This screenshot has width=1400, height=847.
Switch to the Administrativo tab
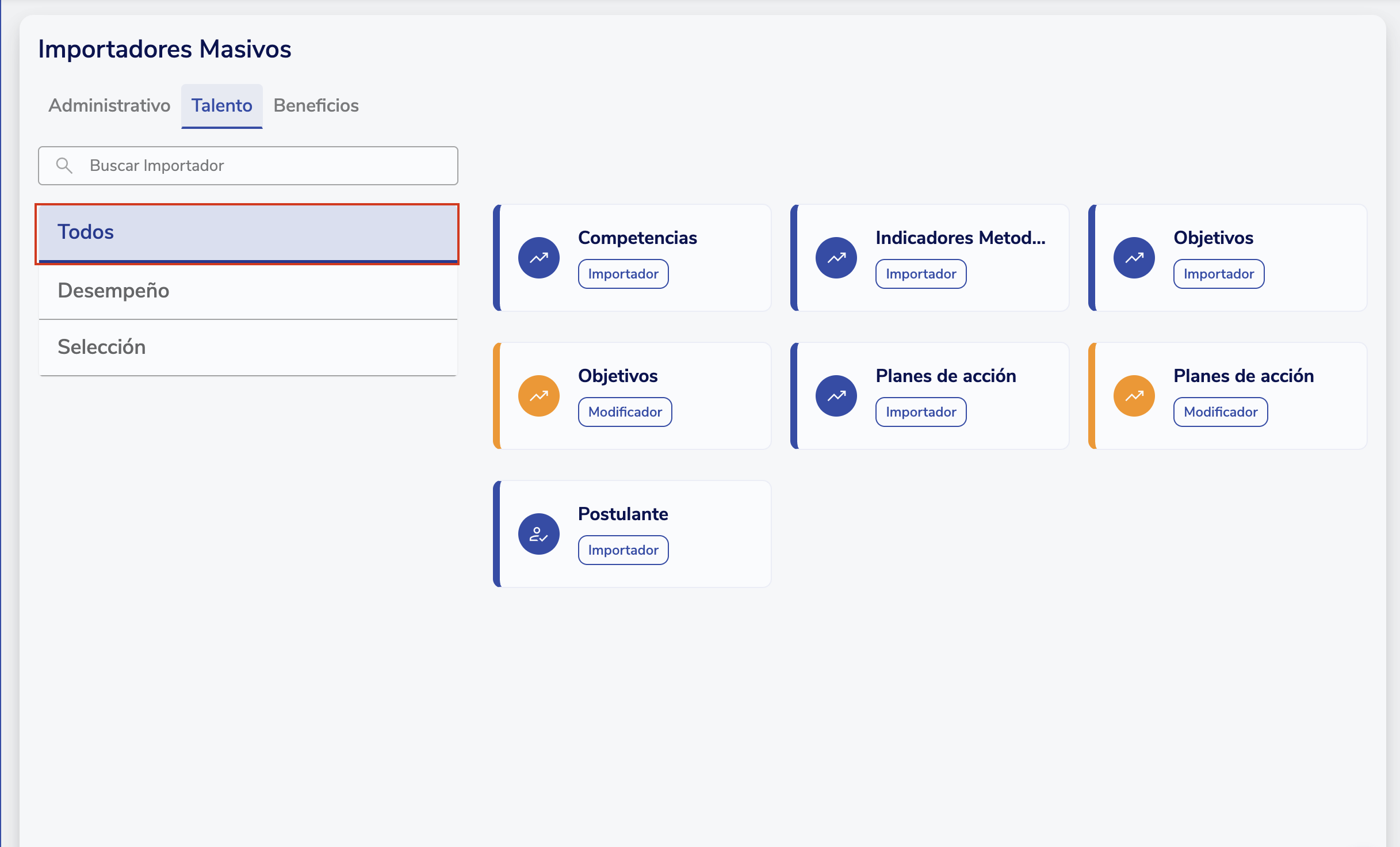[x=109, y=106]
